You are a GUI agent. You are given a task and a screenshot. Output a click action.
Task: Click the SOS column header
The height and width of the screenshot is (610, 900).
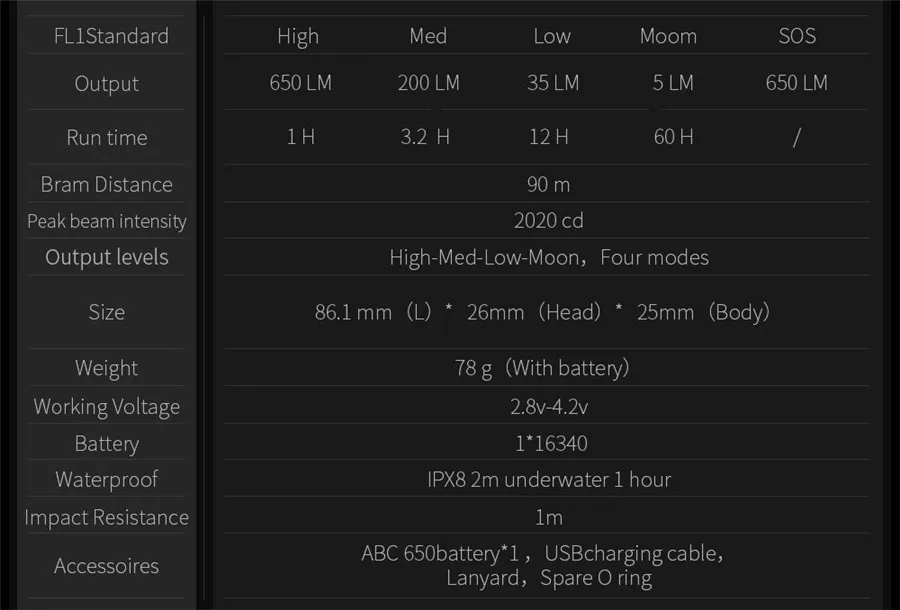point(797,36)
